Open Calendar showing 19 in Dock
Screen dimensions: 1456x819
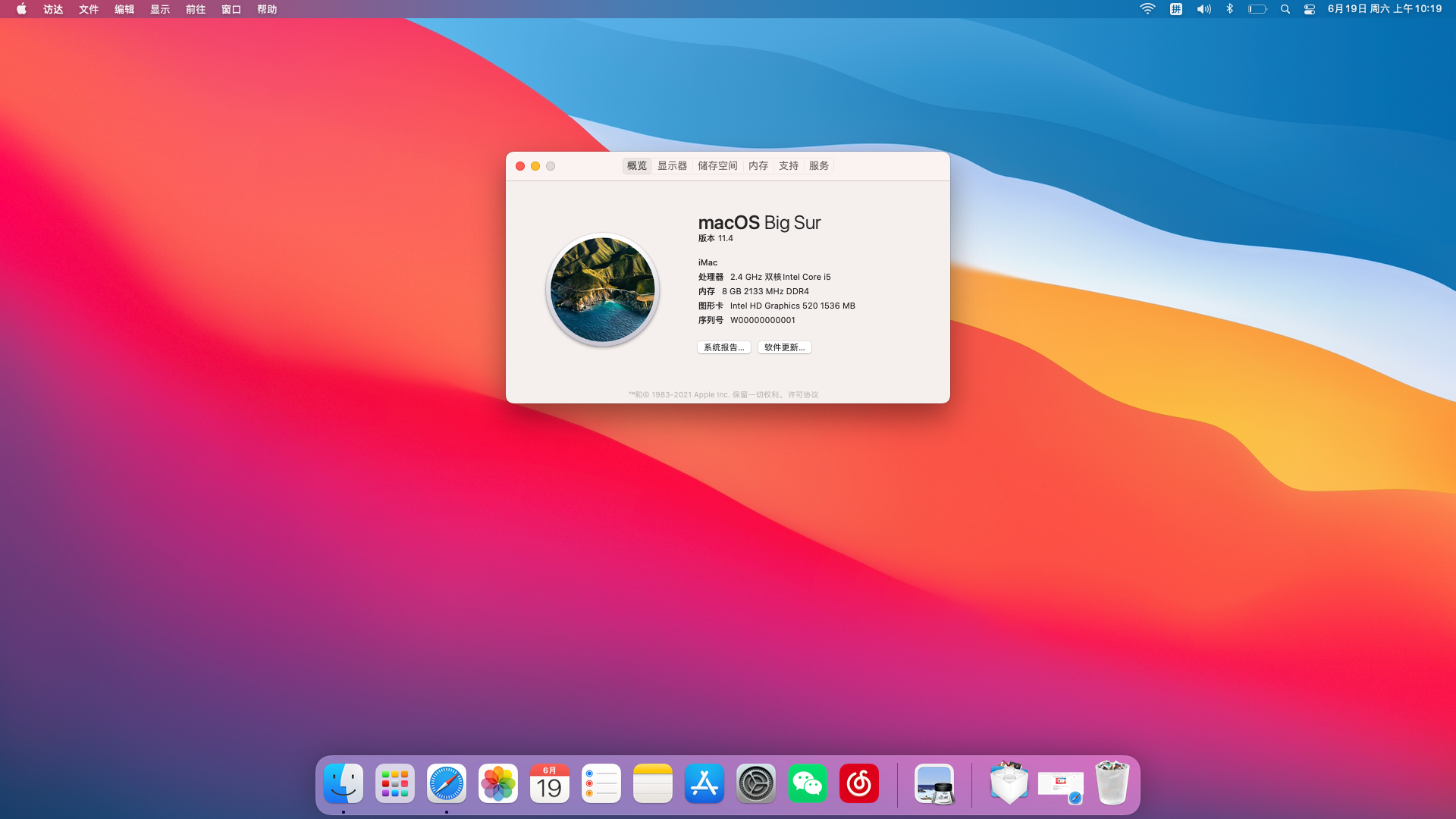tap(550, 783)
